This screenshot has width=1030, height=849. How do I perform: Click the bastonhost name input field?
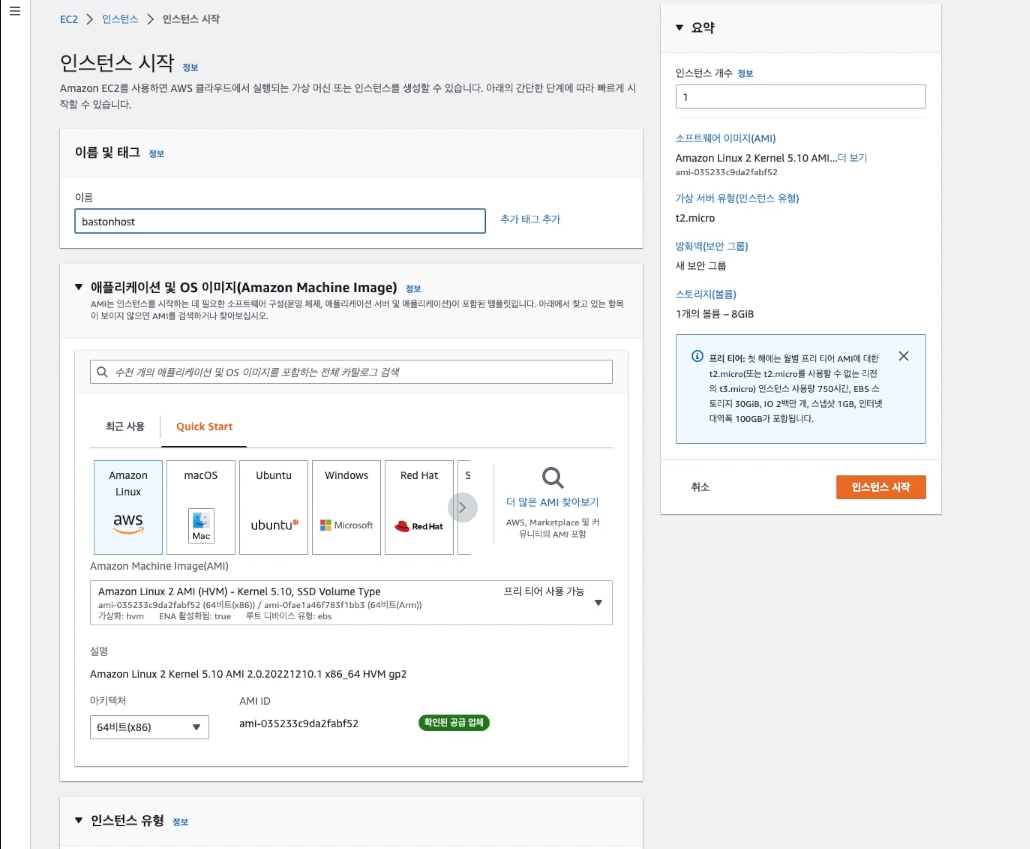pos(280,221)
